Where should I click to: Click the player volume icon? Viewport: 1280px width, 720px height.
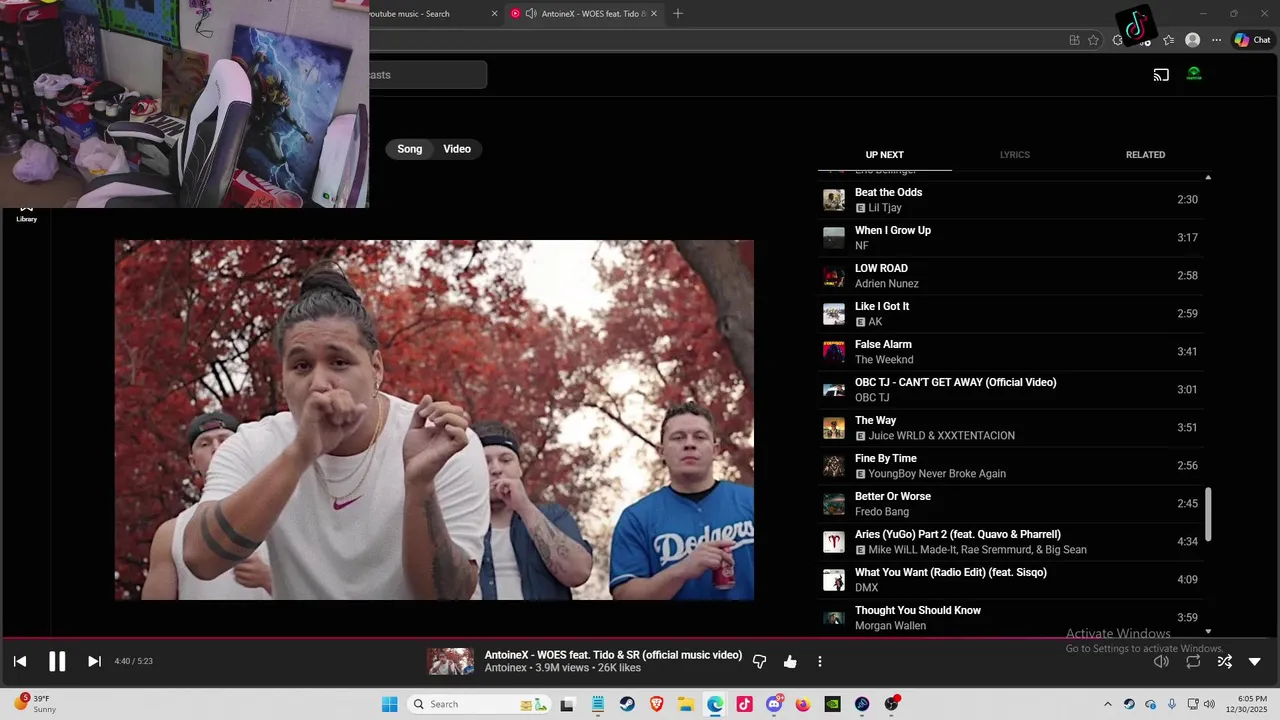1161,661
